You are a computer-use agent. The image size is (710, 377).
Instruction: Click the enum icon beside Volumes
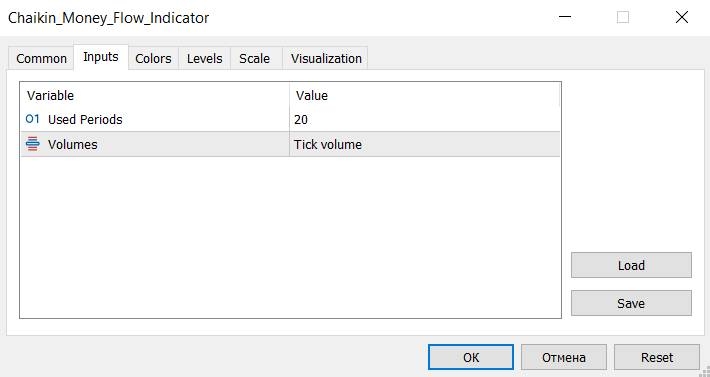click(x=33, y=144)
